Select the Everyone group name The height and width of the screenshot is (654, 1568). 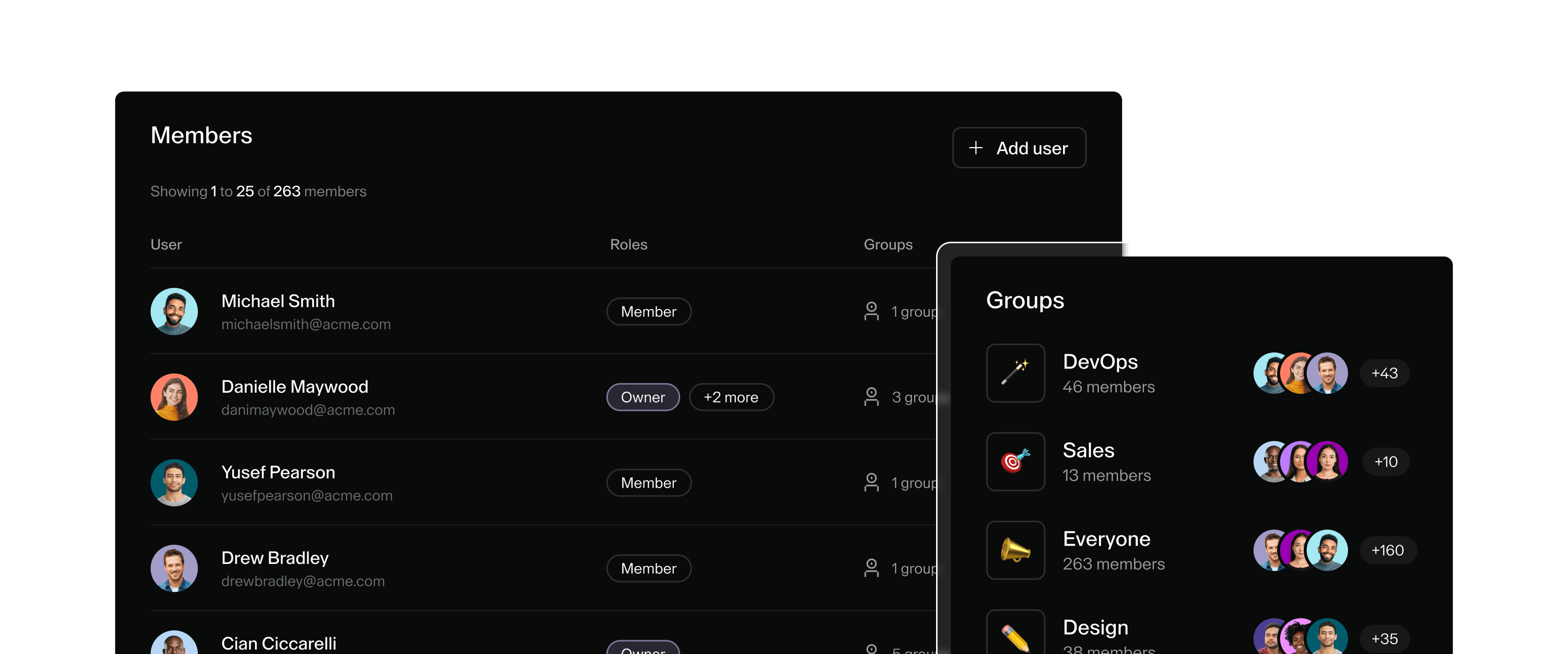[x=1107, y=539]
